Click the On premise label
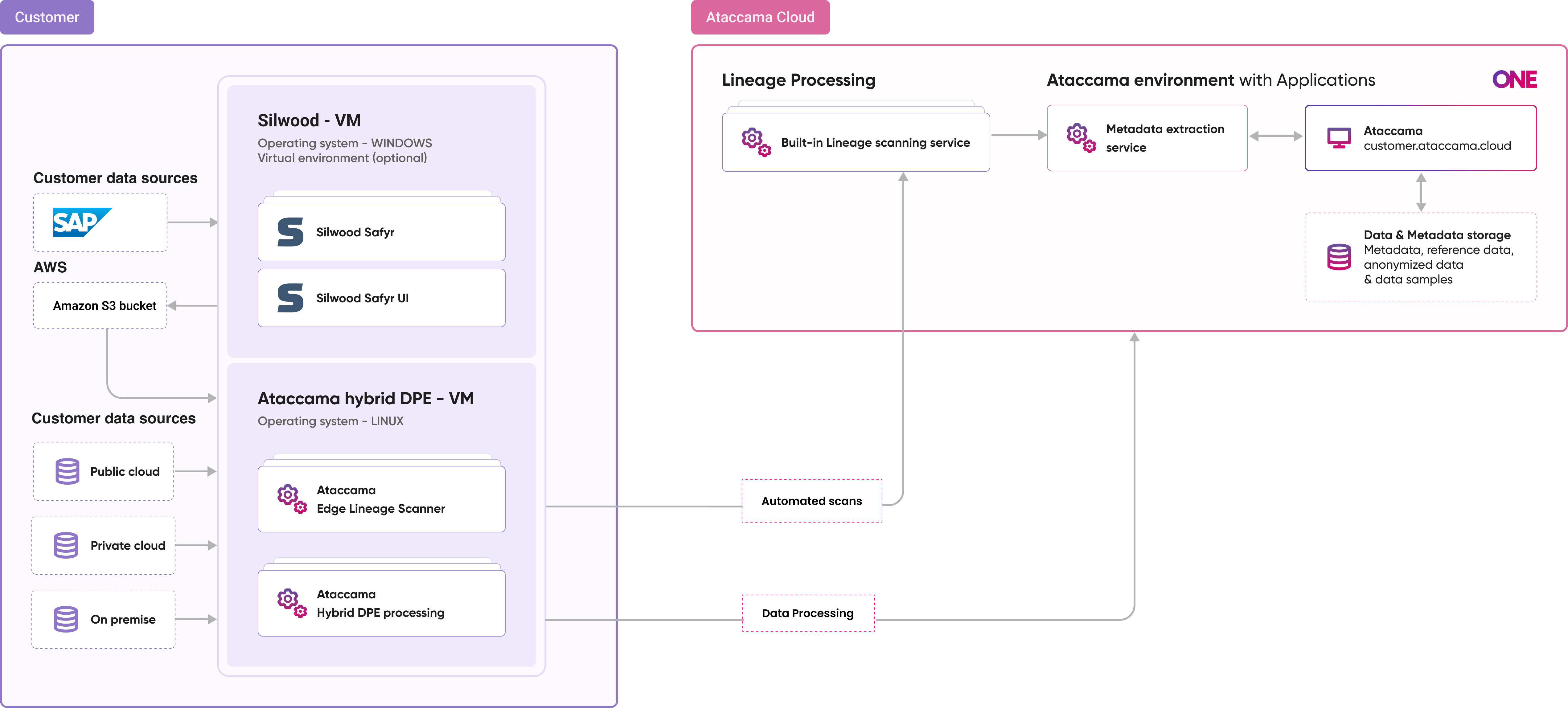 coord(123,619)
